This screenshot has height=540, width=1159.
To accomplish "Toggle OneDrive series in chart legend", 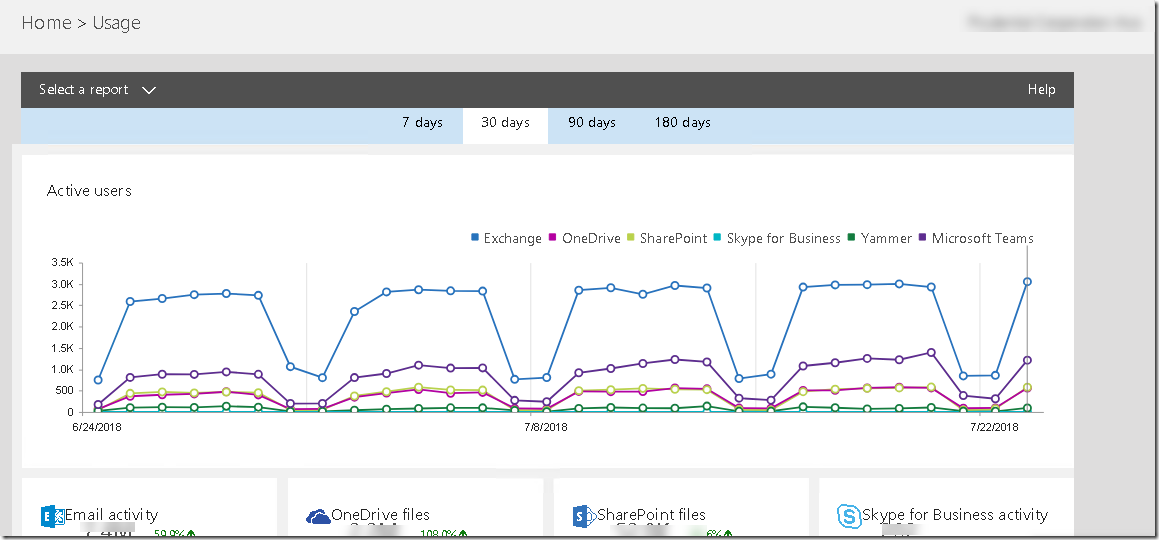I will coord(584,238).
